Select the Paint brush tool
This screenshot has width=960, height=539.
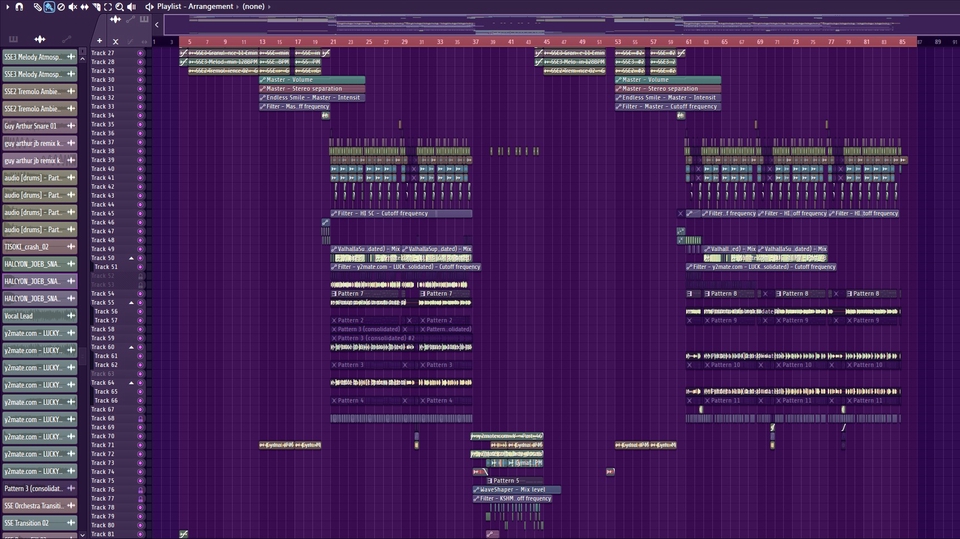(x=49, y=7)
